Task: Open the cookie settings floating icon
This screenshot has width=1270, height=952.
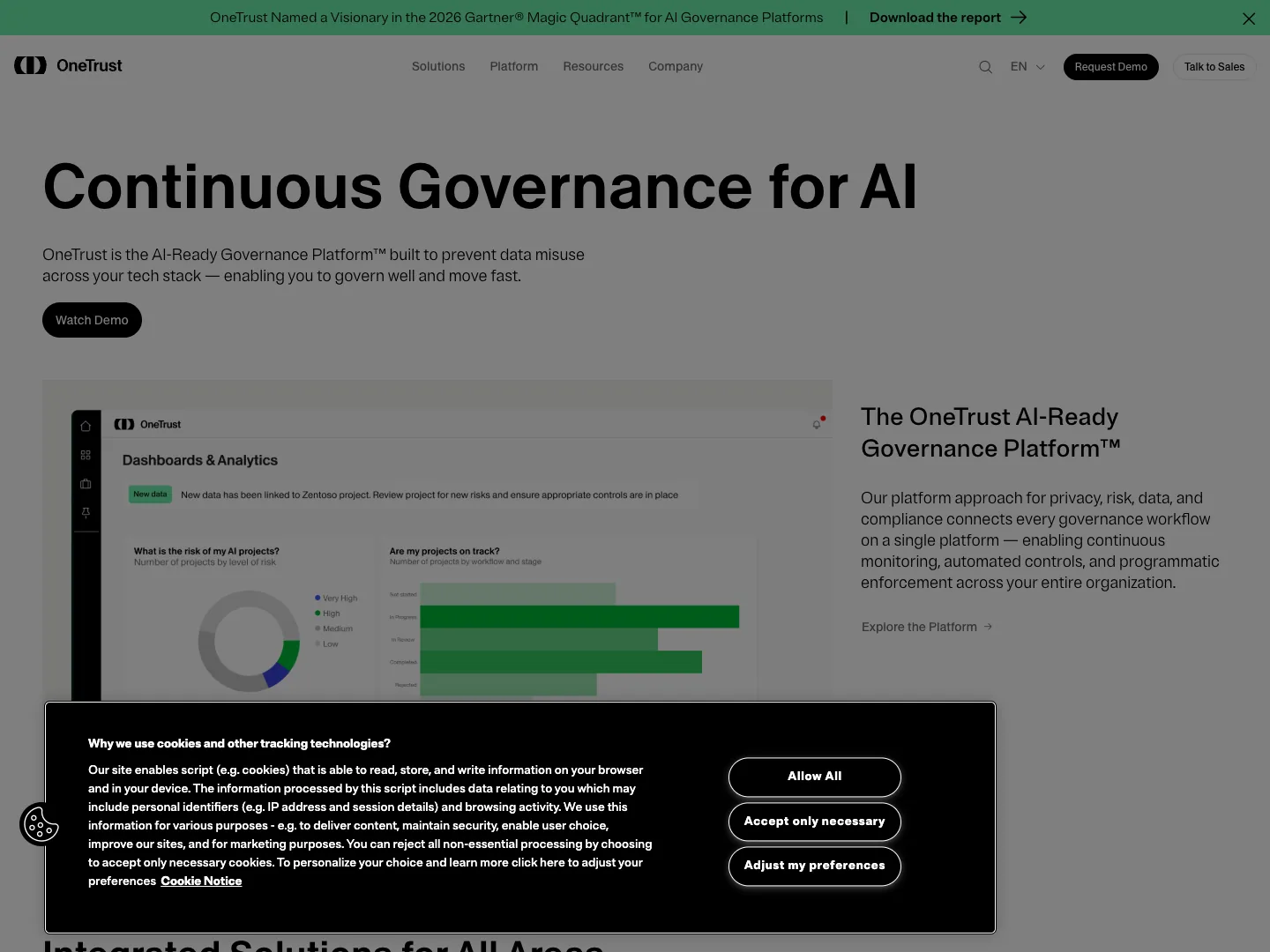Action: coord(41,824)
